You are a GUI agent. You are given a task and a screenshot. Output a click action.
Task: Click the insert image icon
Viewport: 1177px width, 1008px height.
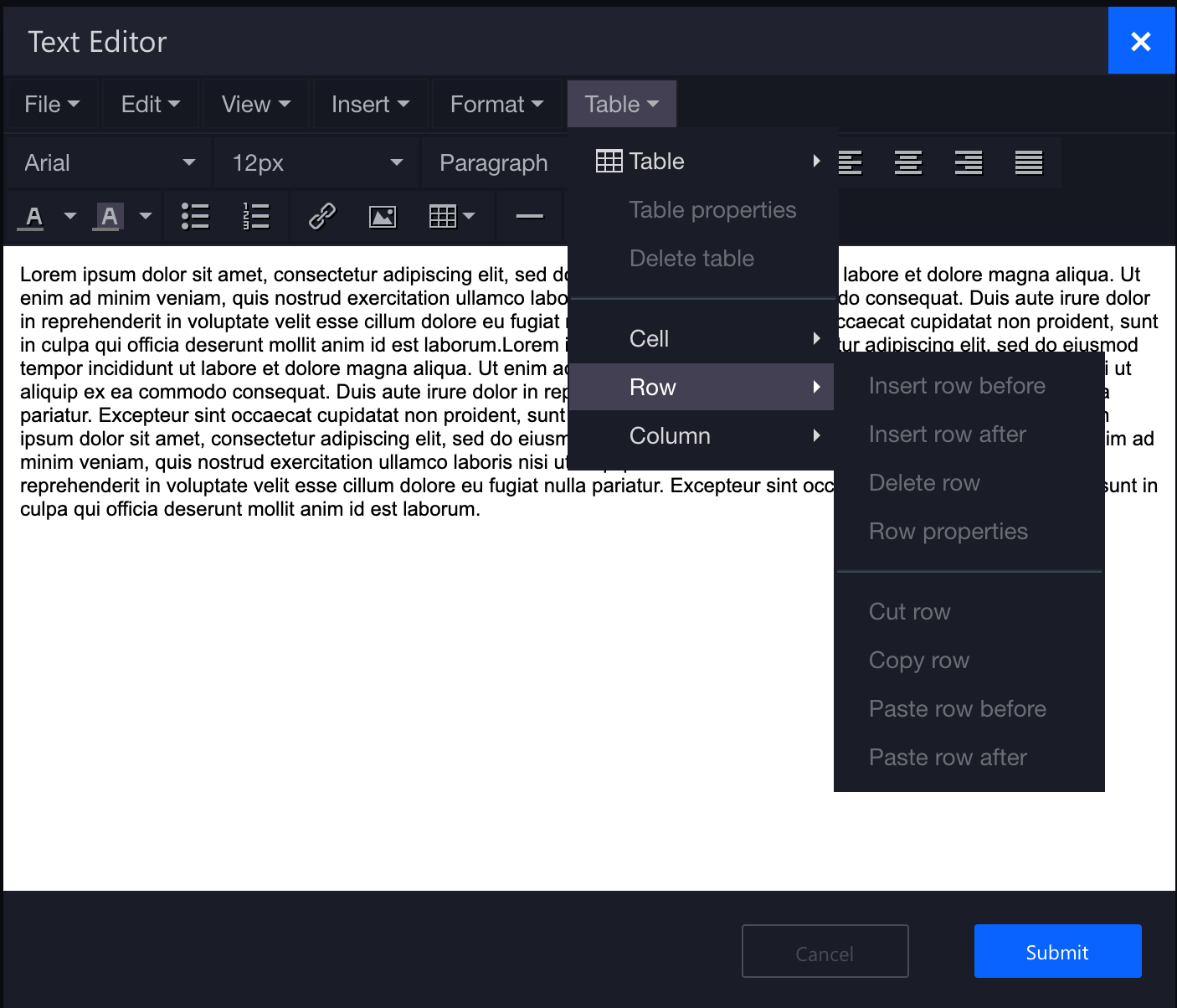click(383, 217)
